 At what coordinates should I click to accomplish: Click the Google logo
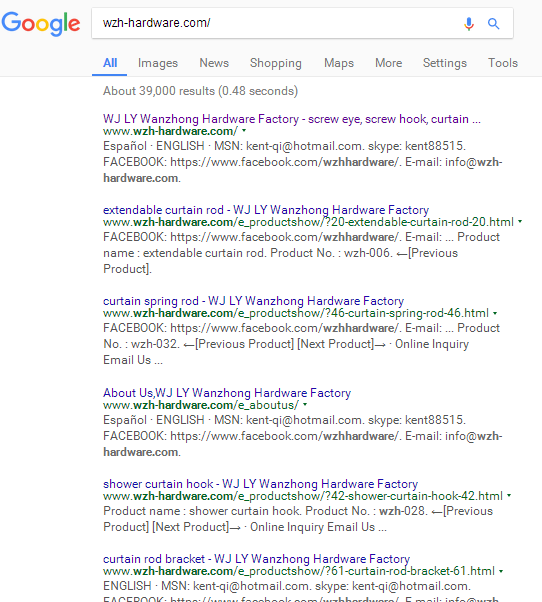point(41,23)
